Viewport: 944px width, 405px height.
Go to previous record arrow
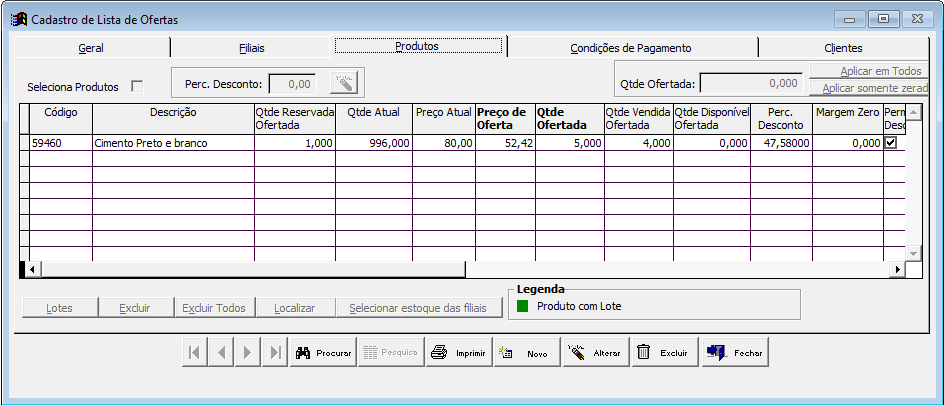[222, 353]
